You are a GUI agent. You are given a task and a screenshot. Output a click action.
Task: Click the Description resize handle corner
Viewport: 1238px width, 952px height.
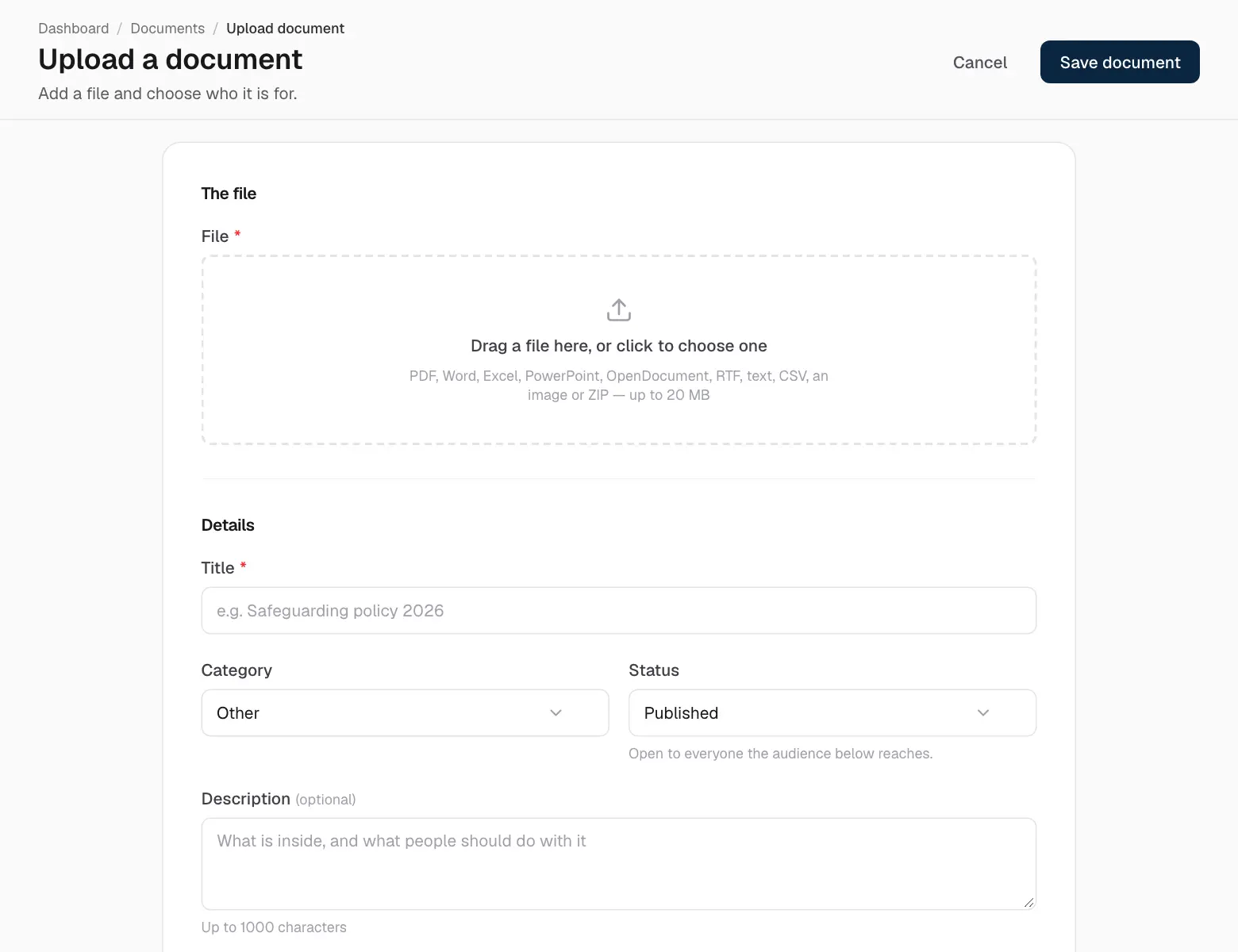1028,902
